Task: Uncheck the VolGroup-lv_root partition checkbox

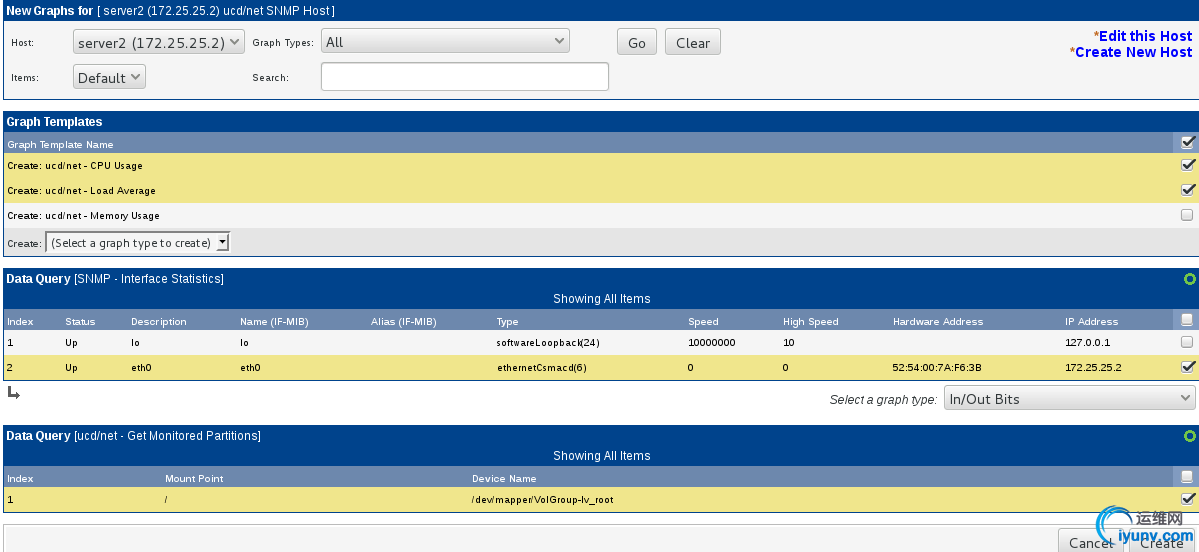Action: (1188, 498)
